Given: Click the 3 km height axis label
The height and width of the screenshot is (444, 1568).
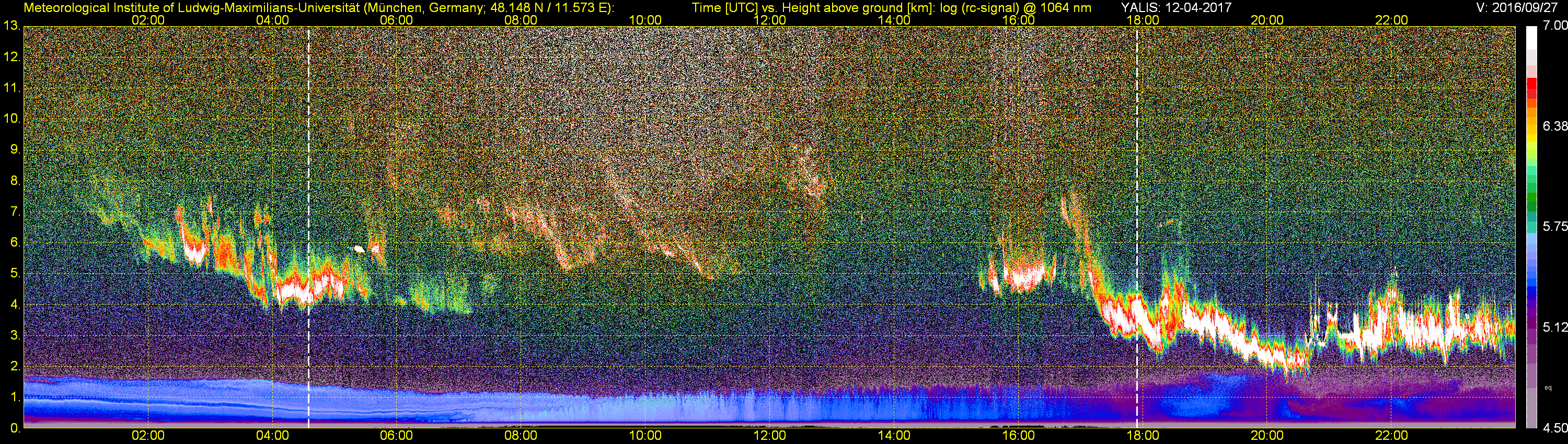Looking at the screenshot, I should (15, 336).
